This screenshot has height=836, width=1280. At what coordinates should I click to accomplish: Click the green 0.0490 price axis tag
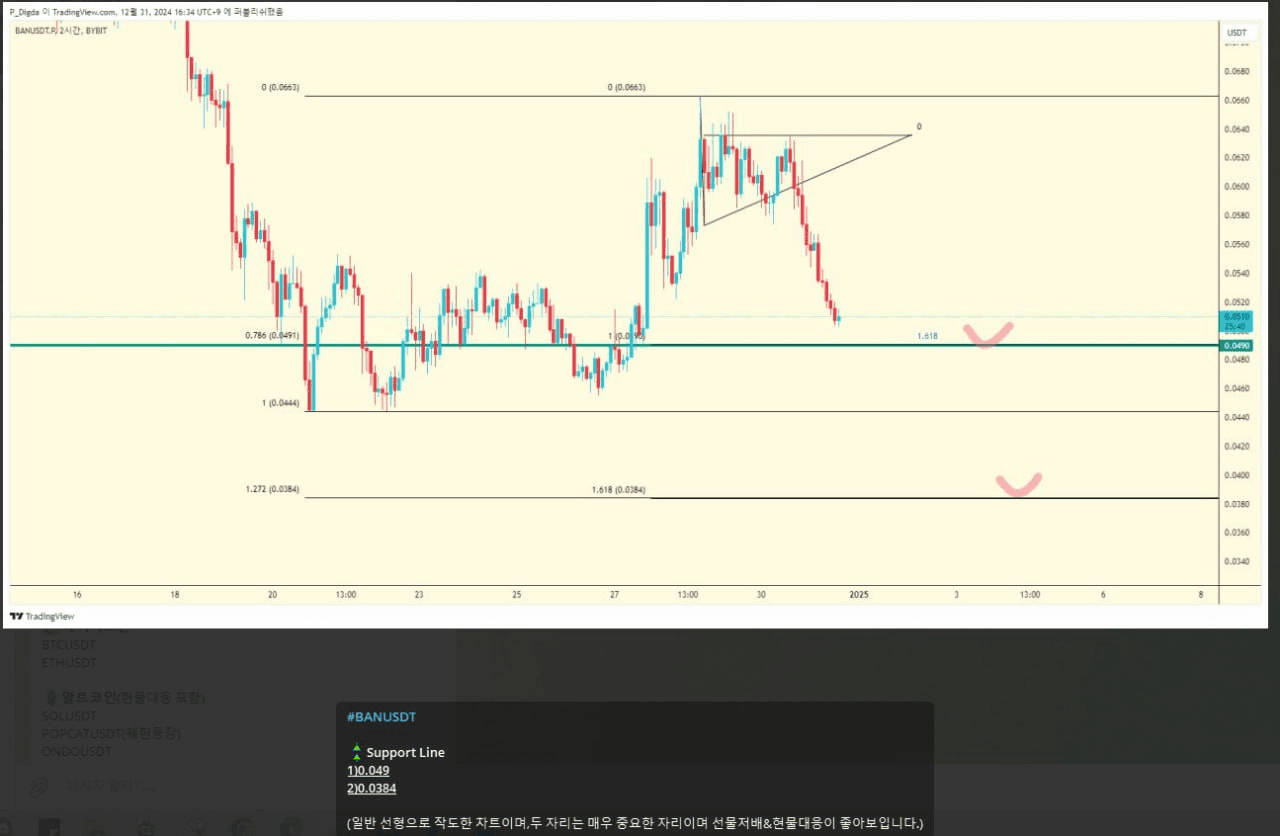[1236, 345]
